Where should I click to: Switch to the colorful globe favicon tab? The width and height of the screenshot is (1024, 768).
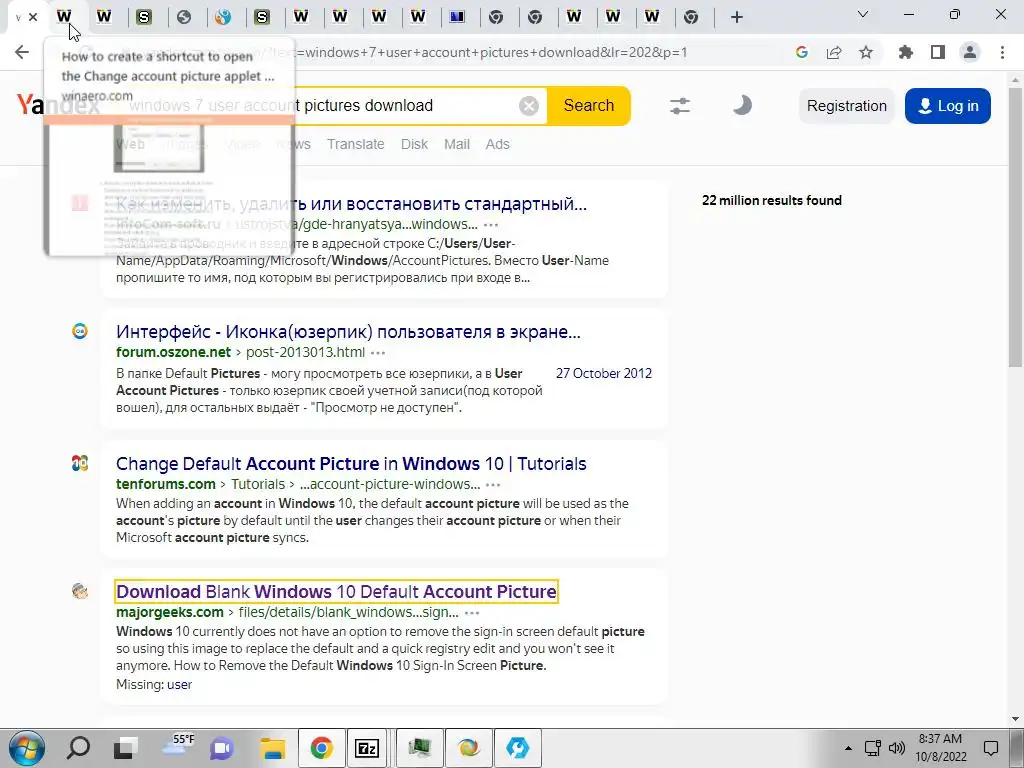(x=223, y=17)
